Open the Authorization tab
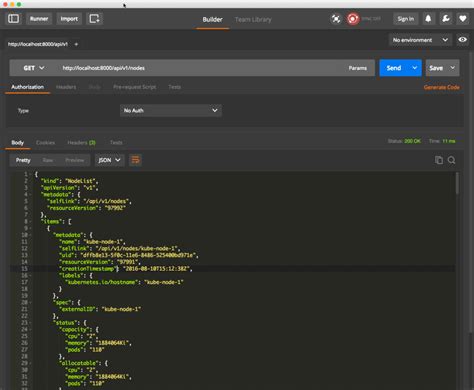 [x=27, y=87]
